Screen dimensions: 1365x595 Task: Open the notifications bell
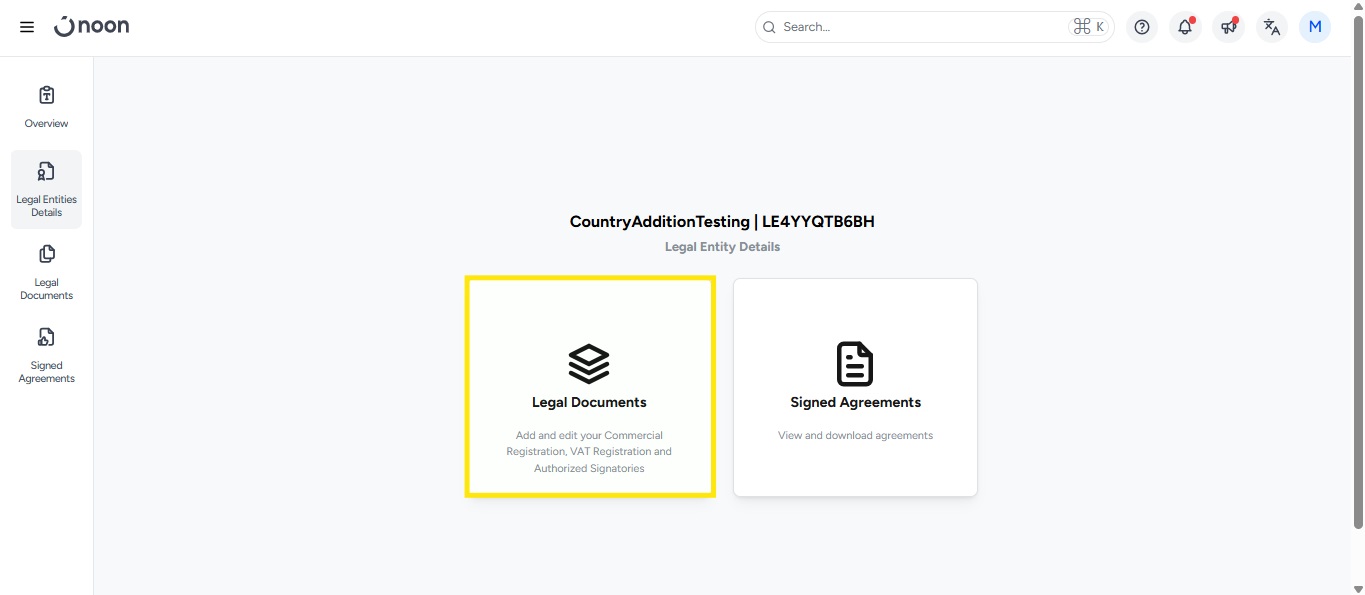click(x=1185, y=27)
